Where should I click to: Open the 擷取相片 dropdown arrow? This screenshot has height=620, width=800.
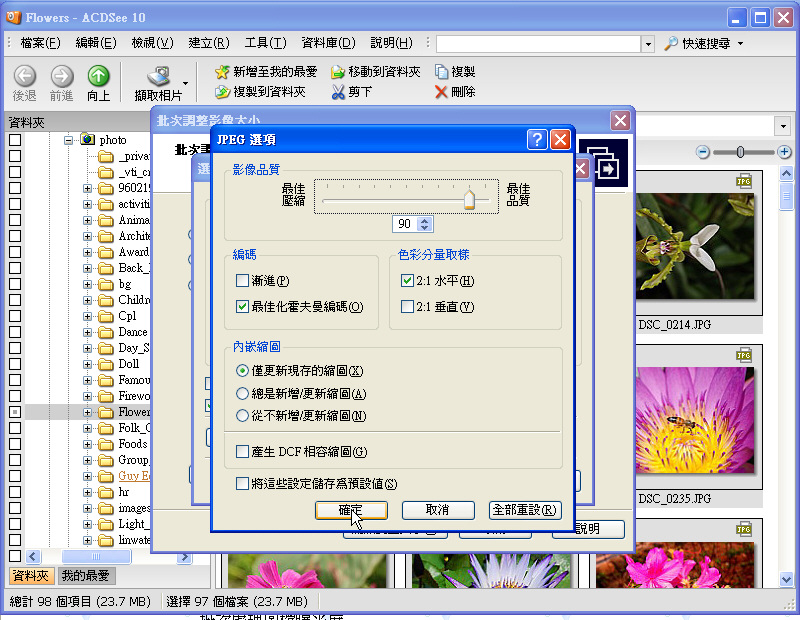click(186, 84)
